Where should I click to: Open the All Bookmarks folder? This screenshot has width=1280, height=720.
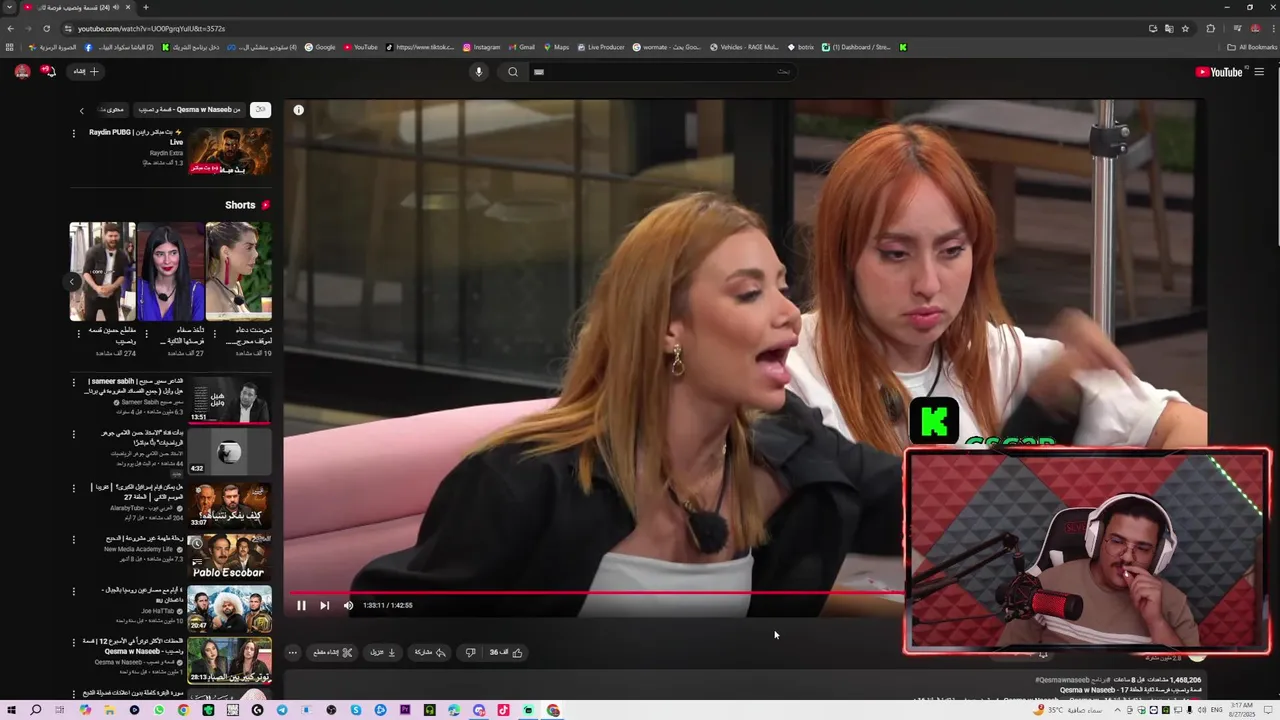1252,47
